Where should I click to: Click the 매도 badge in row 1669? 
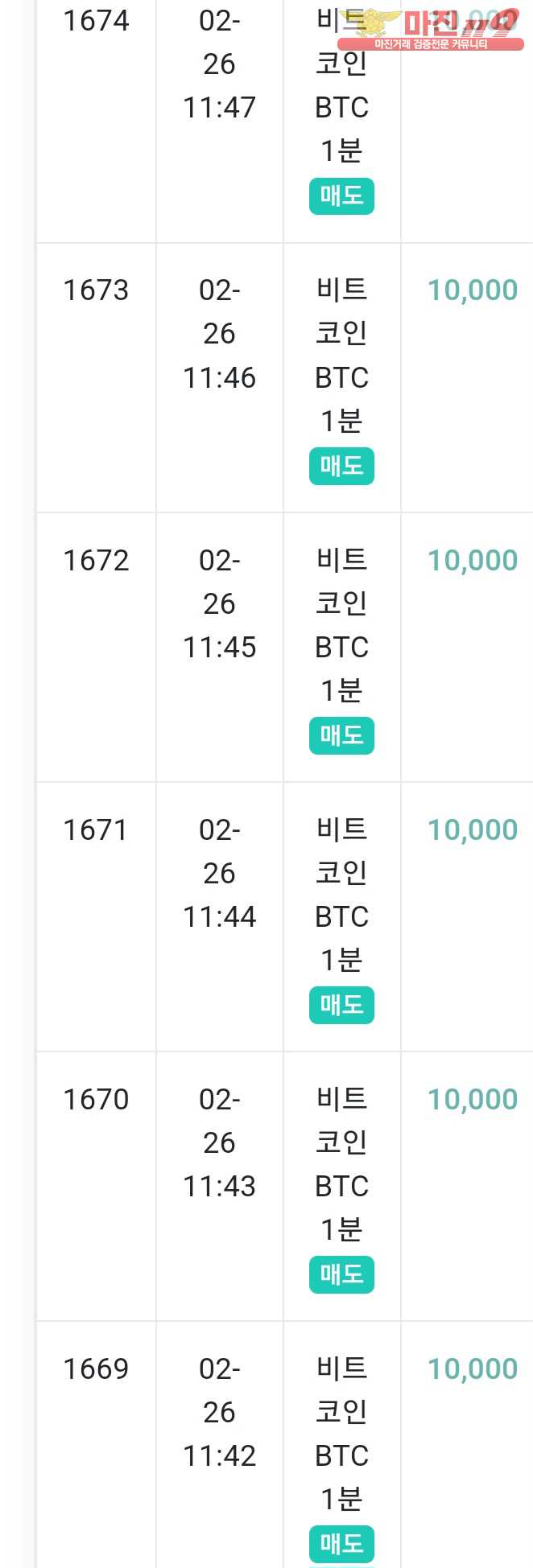(x=341, y=1544)
